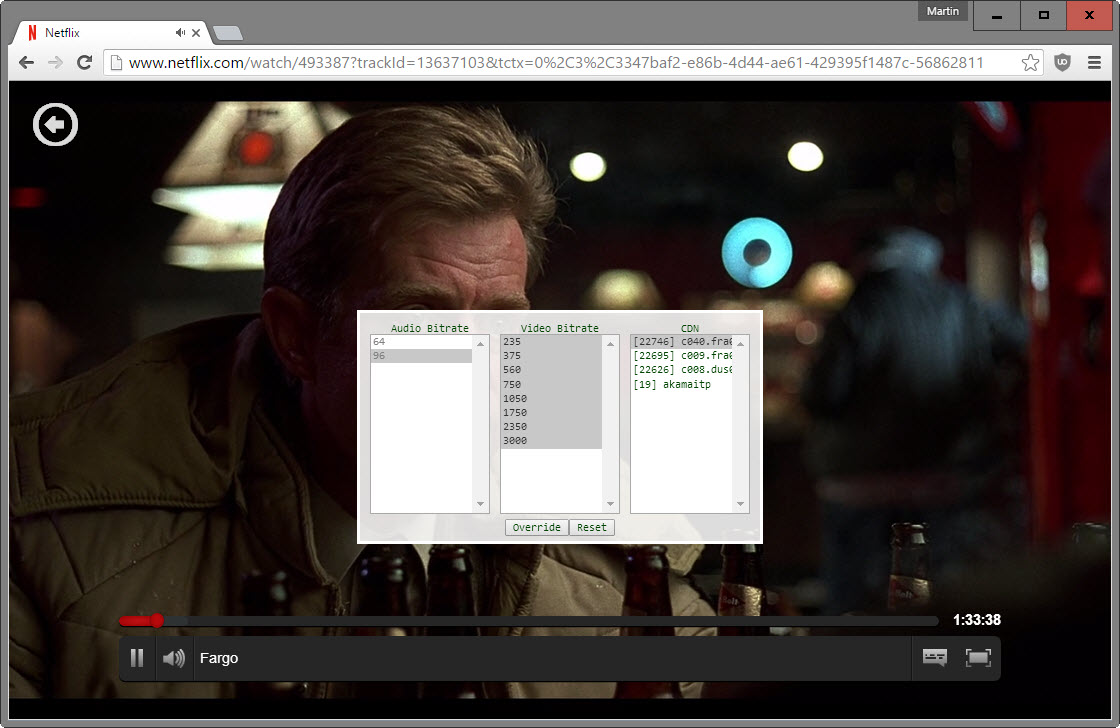Screen dimensions: 1120x728
Task: Click the Audio Bitrate list's scroll up arrow
Action: click(x=481, y=344)
